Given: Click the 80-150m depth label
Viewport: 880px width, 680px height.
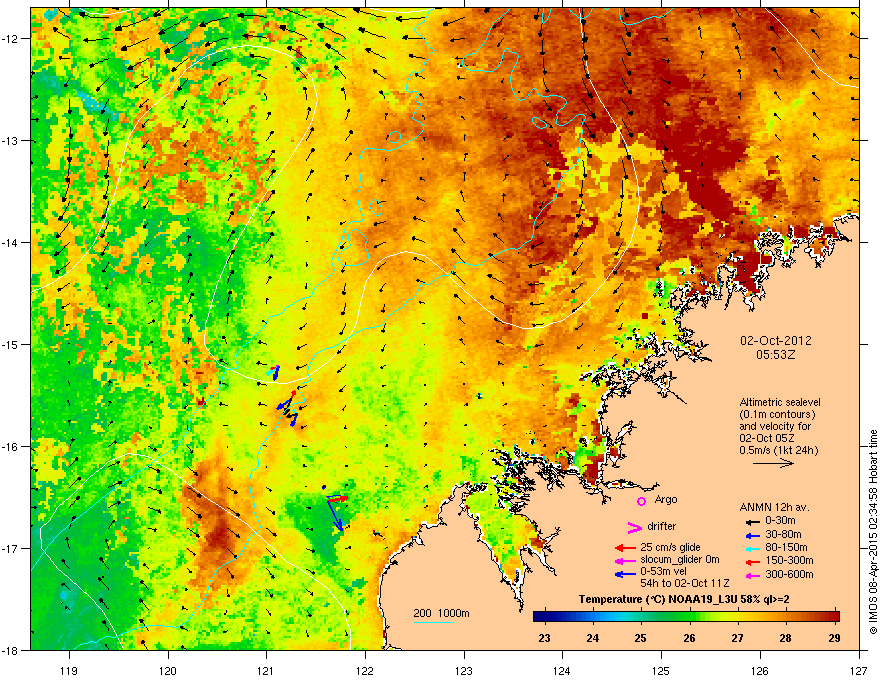Looking at the screenshot, I should 786,547.
